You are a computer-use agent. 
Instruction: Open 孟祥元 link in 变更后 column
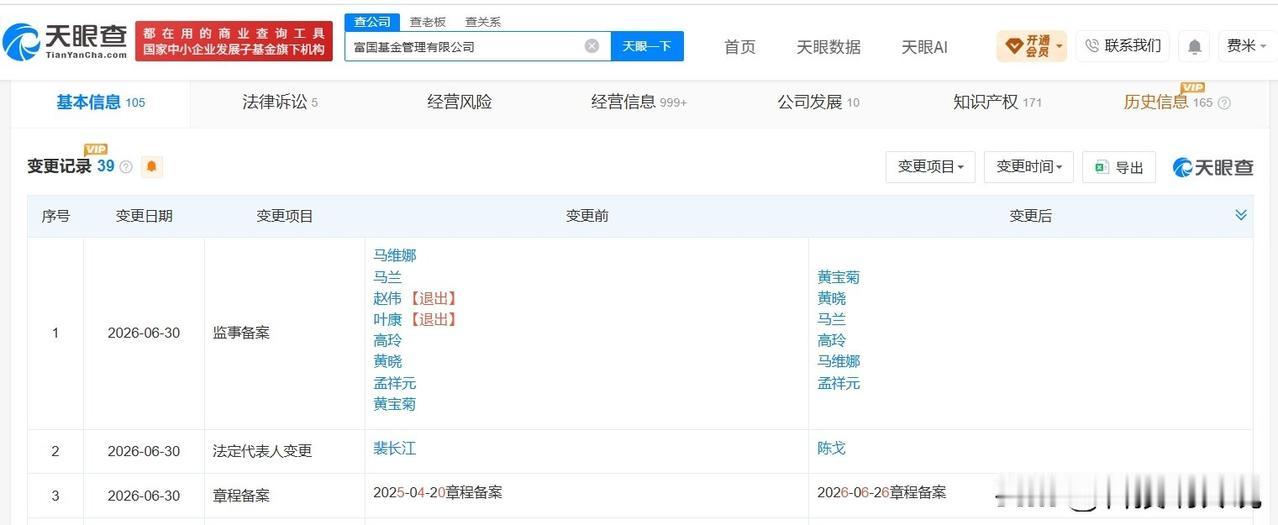pos(838,383)
